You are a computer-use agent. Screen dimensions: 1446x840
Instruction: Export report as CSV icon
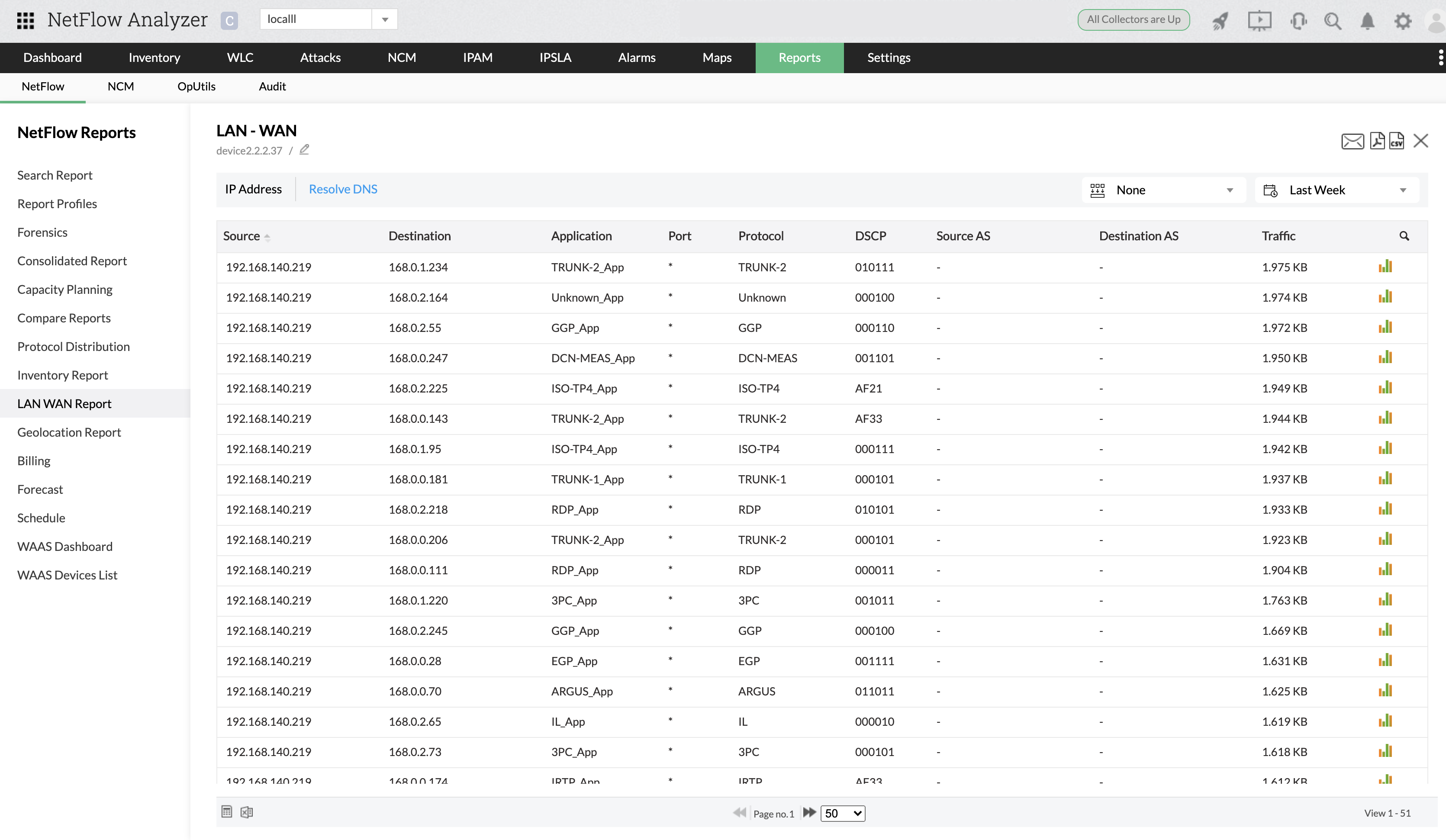pos(1397,141)
